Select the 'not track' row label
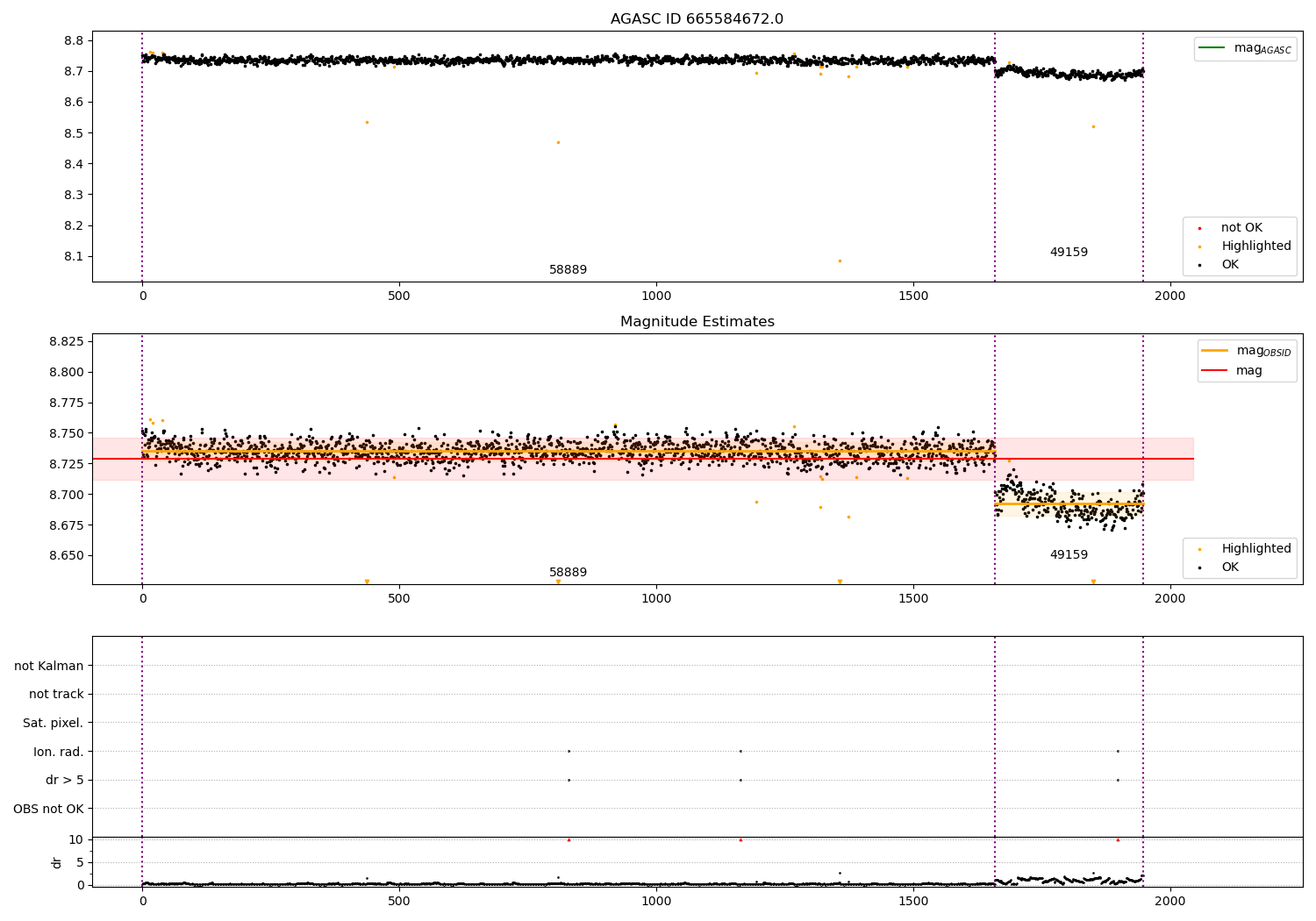 (56, 695)
